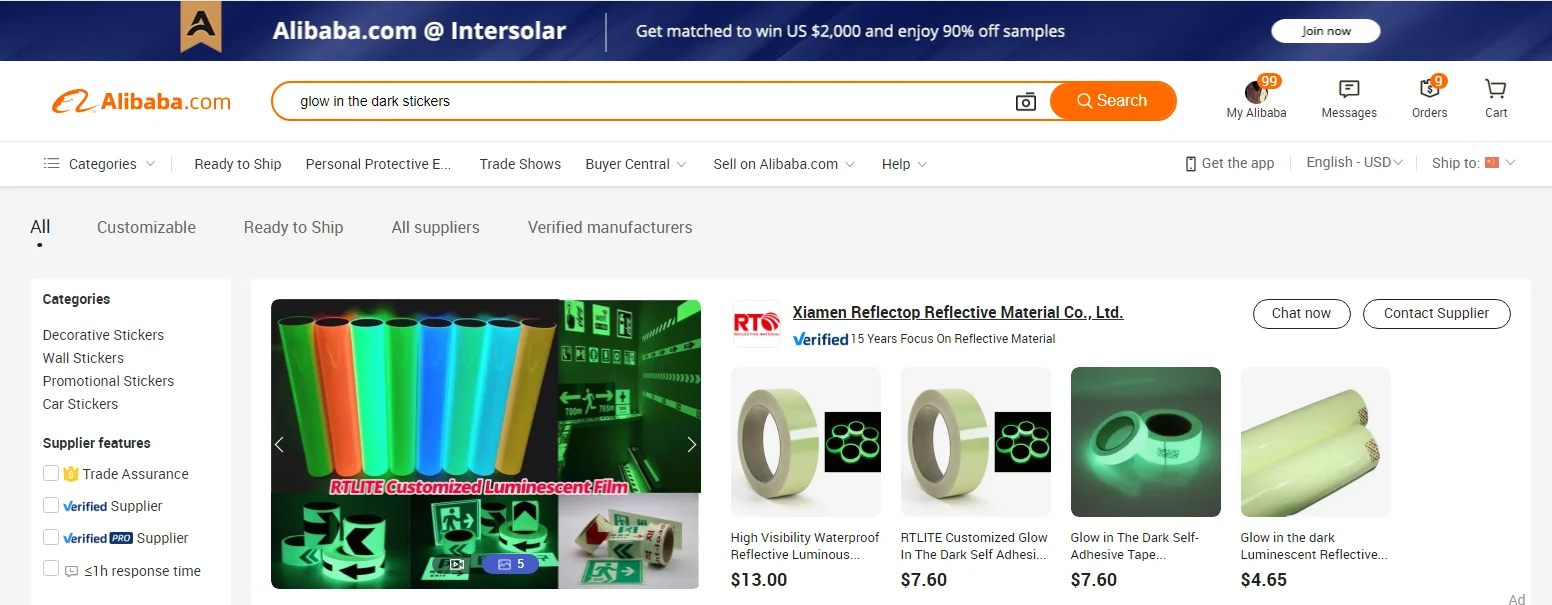The width and height of the screenshot is (1552, 605).
Task: Open the Messages icon
Action: [x=1349, y=89]
